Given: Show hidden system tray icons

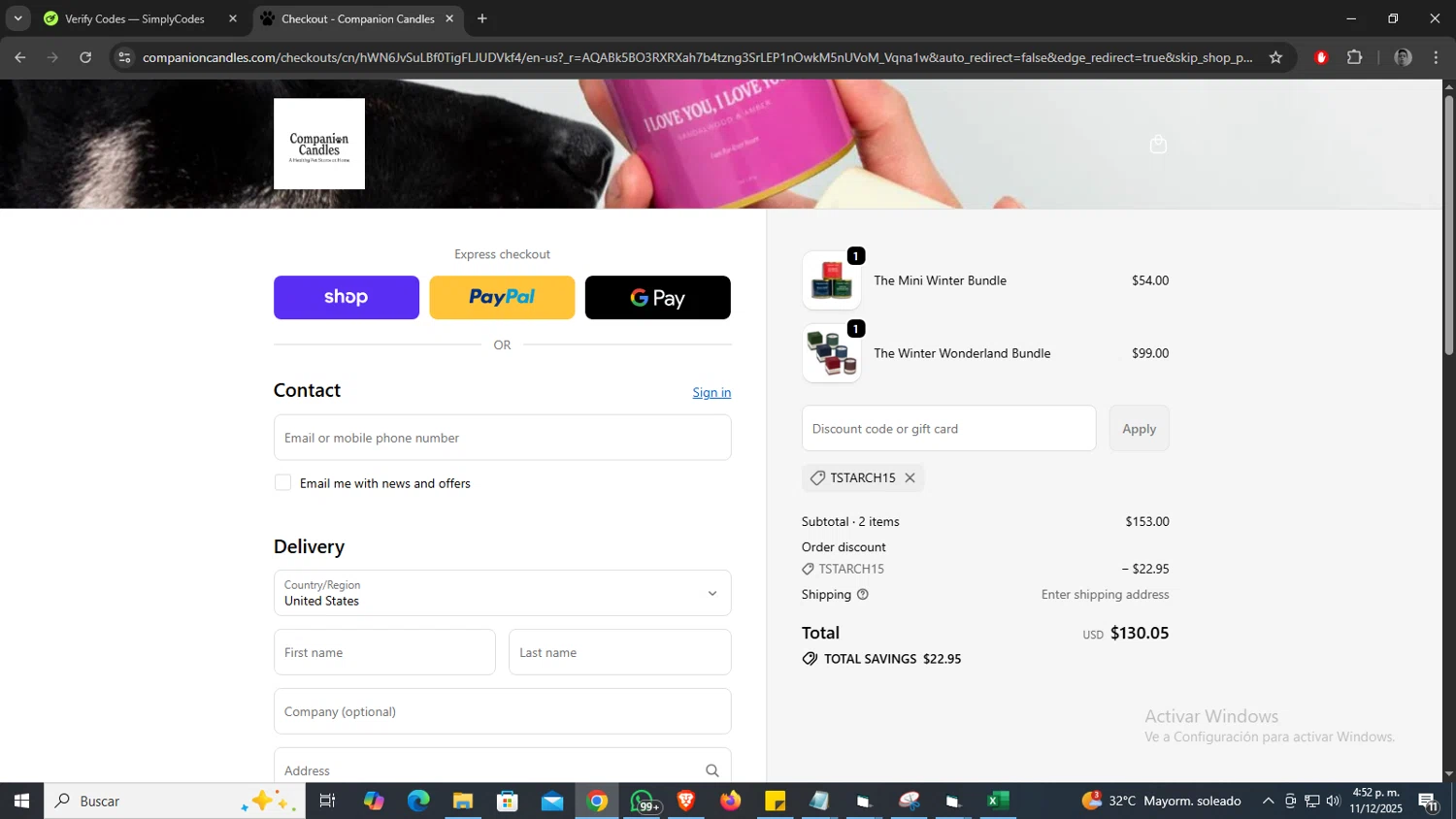Looking at the screenshot, I should [x=1268, y=801].
